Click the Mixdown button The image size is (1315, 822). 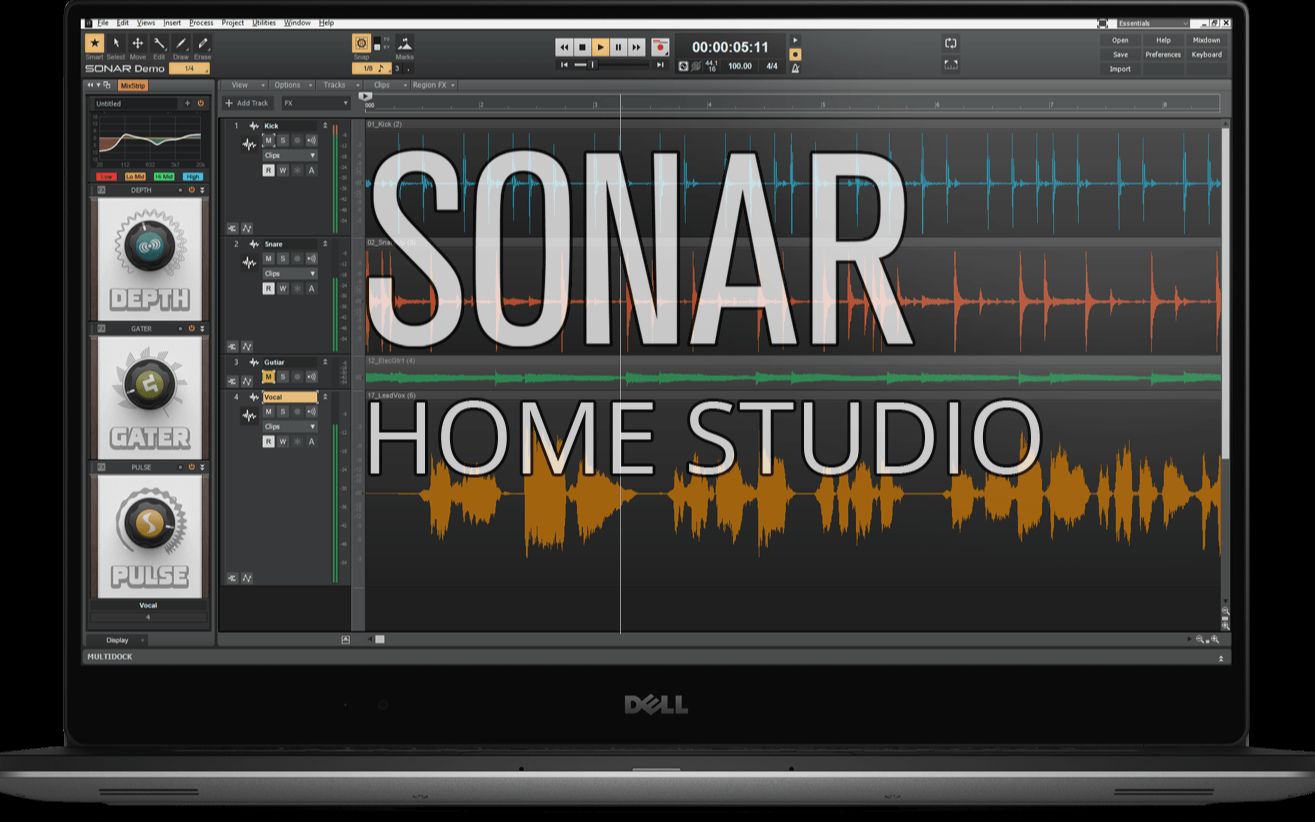(1206, 41)
